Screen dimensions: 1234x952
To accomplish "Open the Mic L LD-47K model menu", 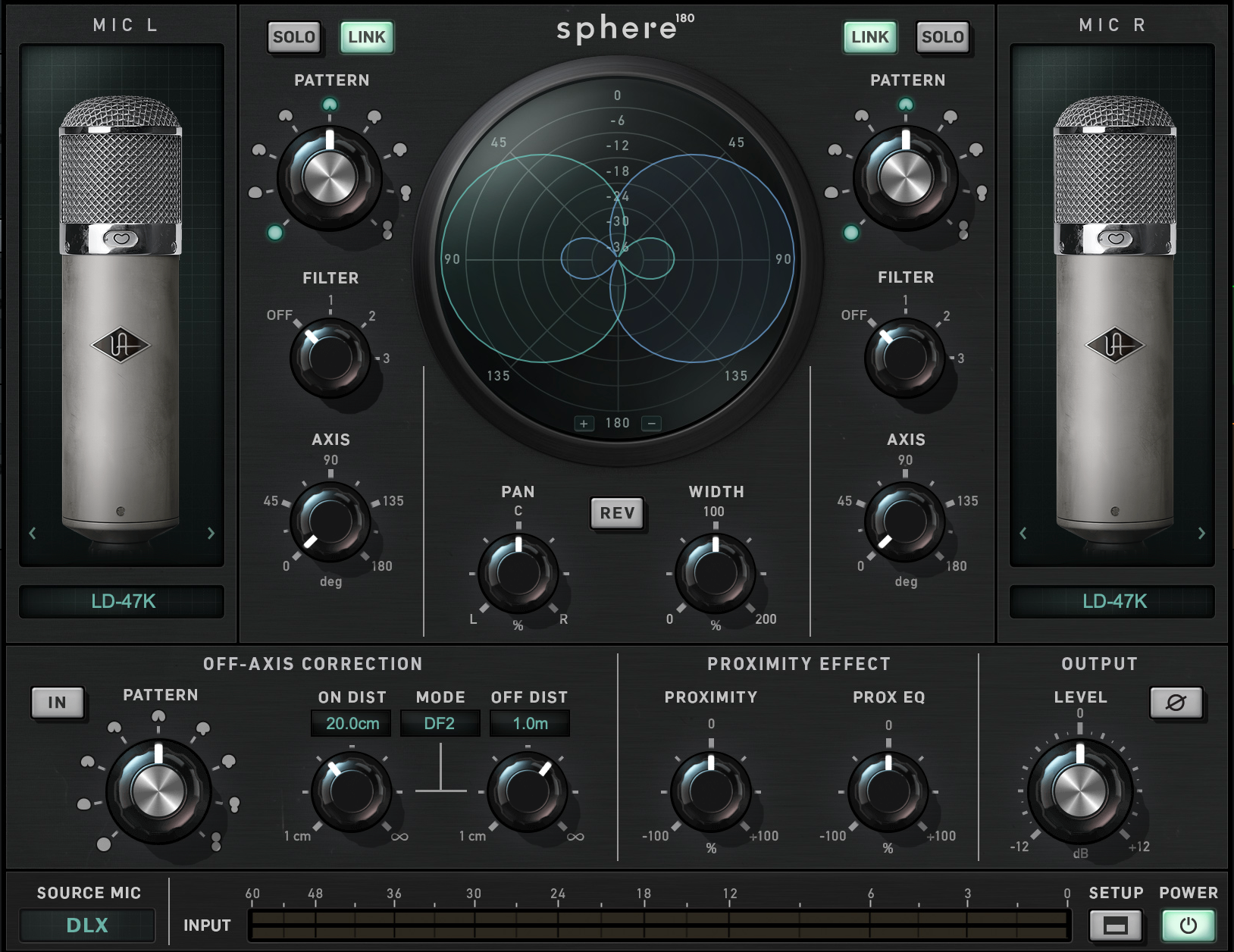I will click(122, 602).
